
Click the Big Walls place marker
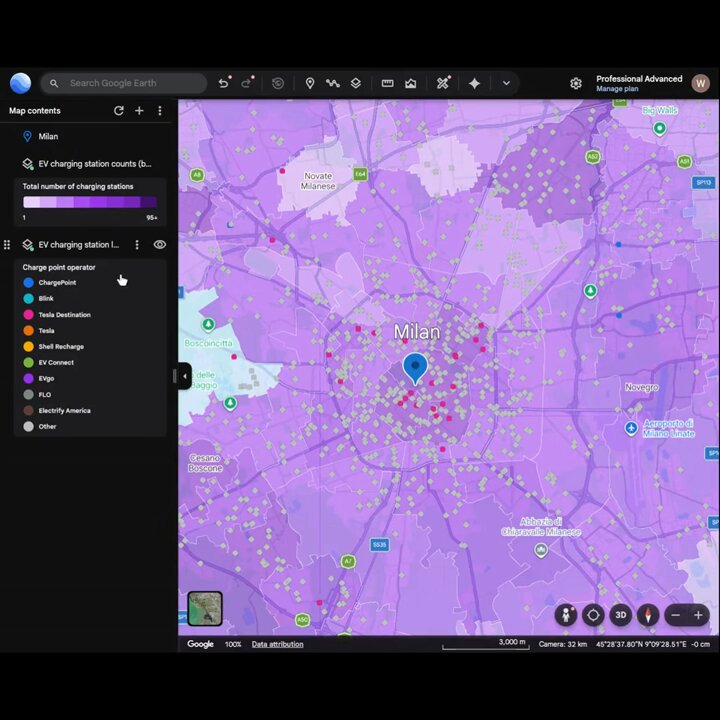pyautogui.click(x=659, y=129)
